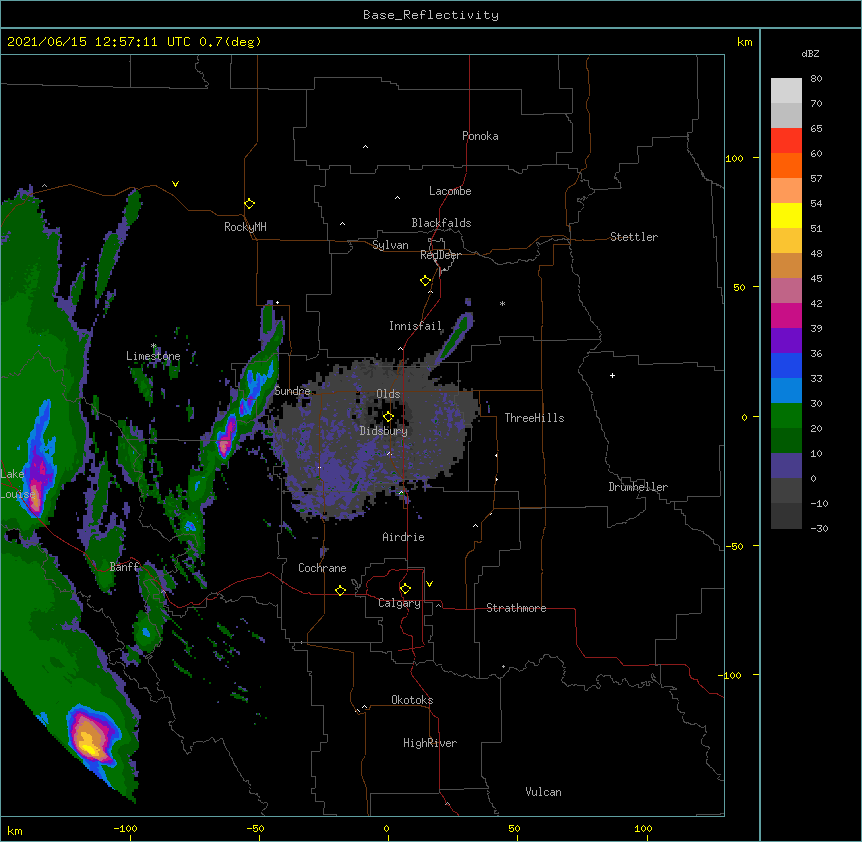Viewport: 862px width, 842px height.
Task: Select the Drumheller label
Action: 638,487
